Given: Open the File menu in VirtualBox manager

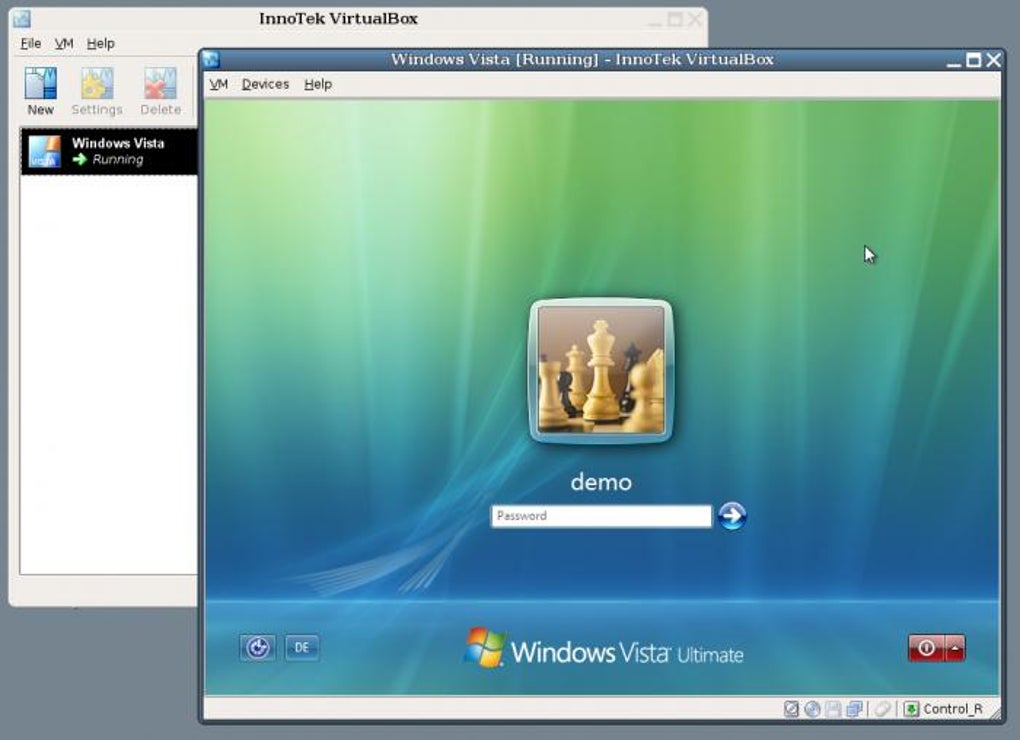Looking at the screenshot, I should (x=31, y=44).
